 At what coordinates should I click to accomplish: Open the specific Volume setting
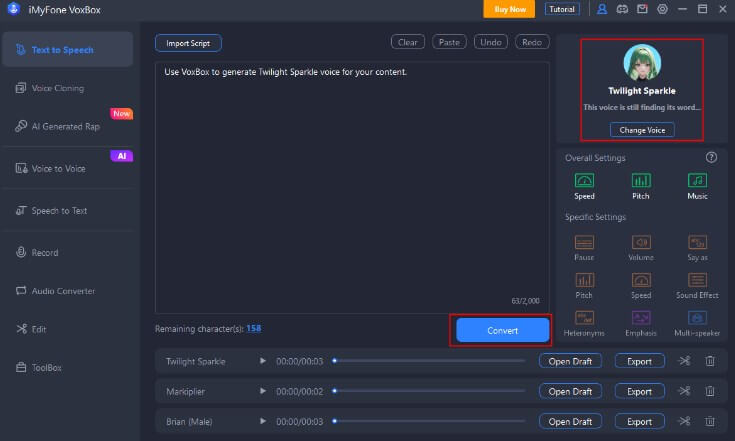(641, 248)
